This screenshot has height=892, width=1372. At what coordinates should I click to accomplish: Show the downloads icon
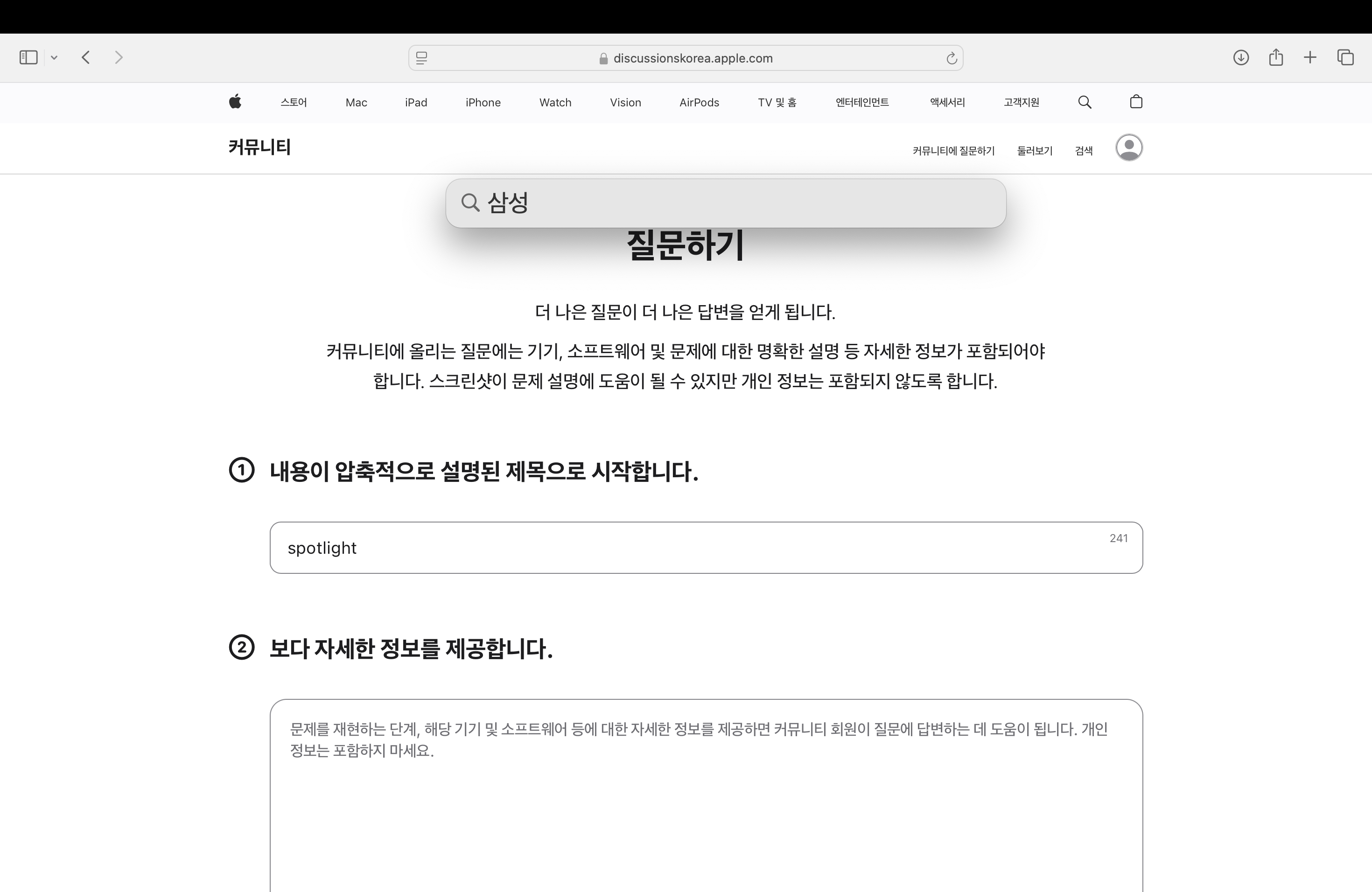tap(1240, 58)
